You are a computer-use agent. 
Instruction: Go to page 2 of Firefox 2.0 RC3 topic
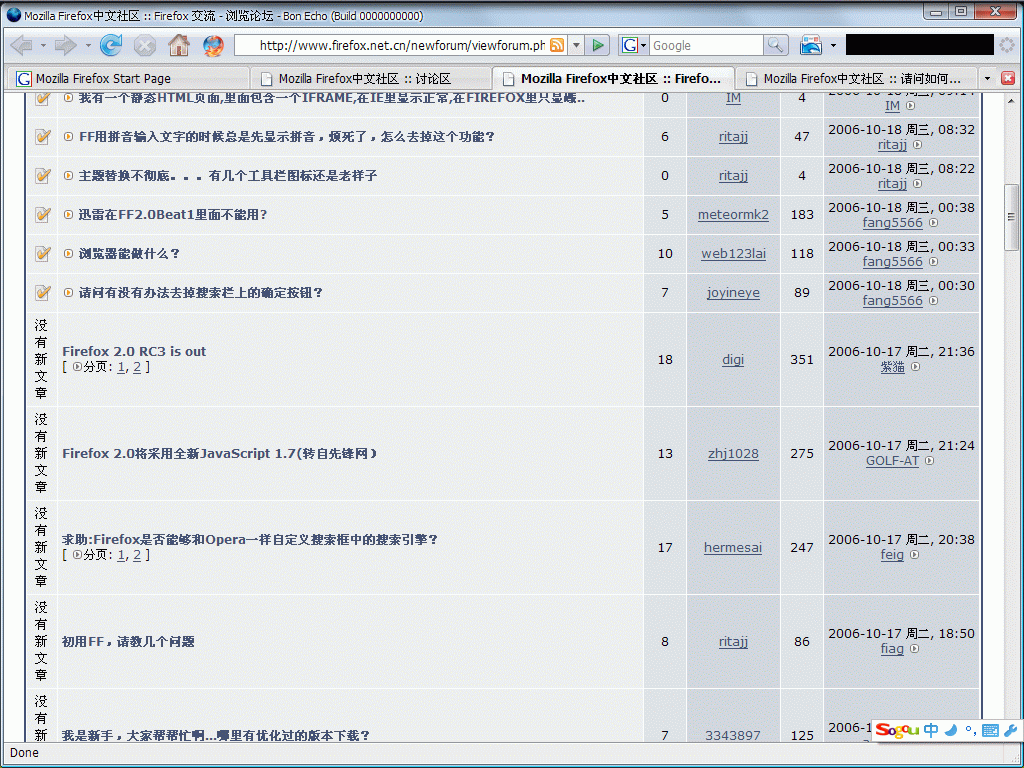pos(137,367)
